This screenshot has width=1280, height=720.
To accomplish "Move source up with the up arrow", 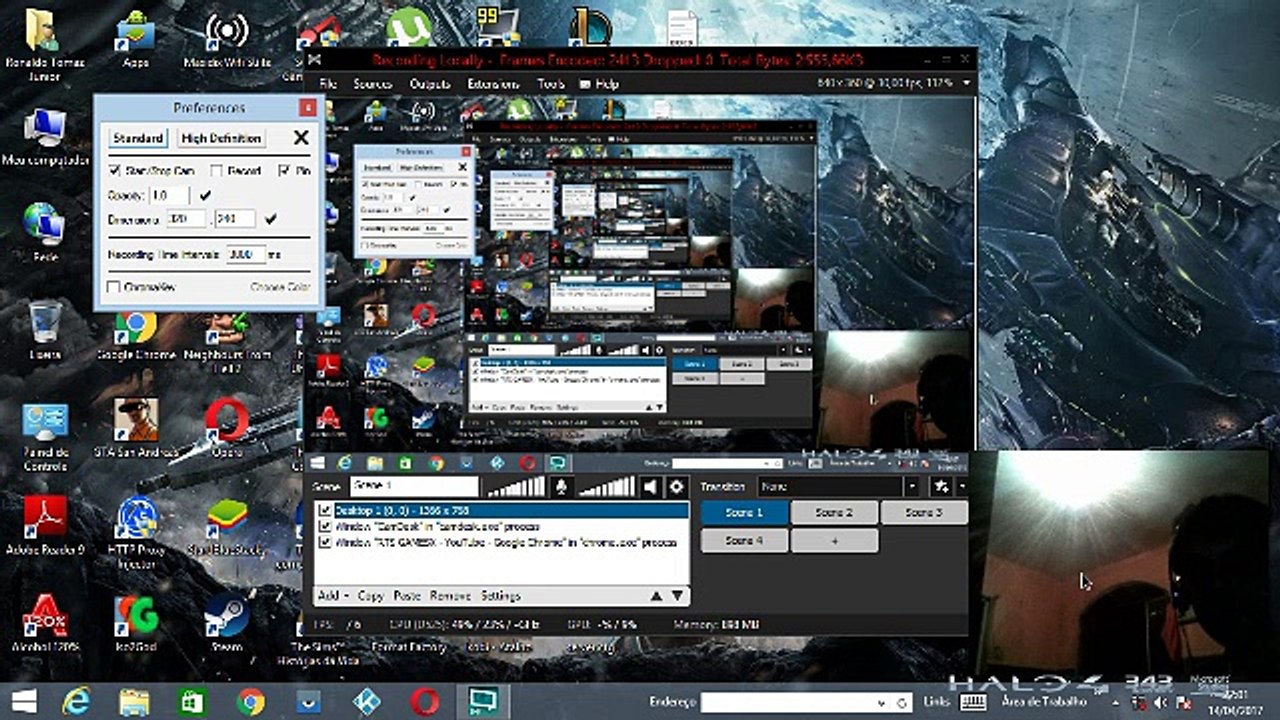I will coord(656,596).
